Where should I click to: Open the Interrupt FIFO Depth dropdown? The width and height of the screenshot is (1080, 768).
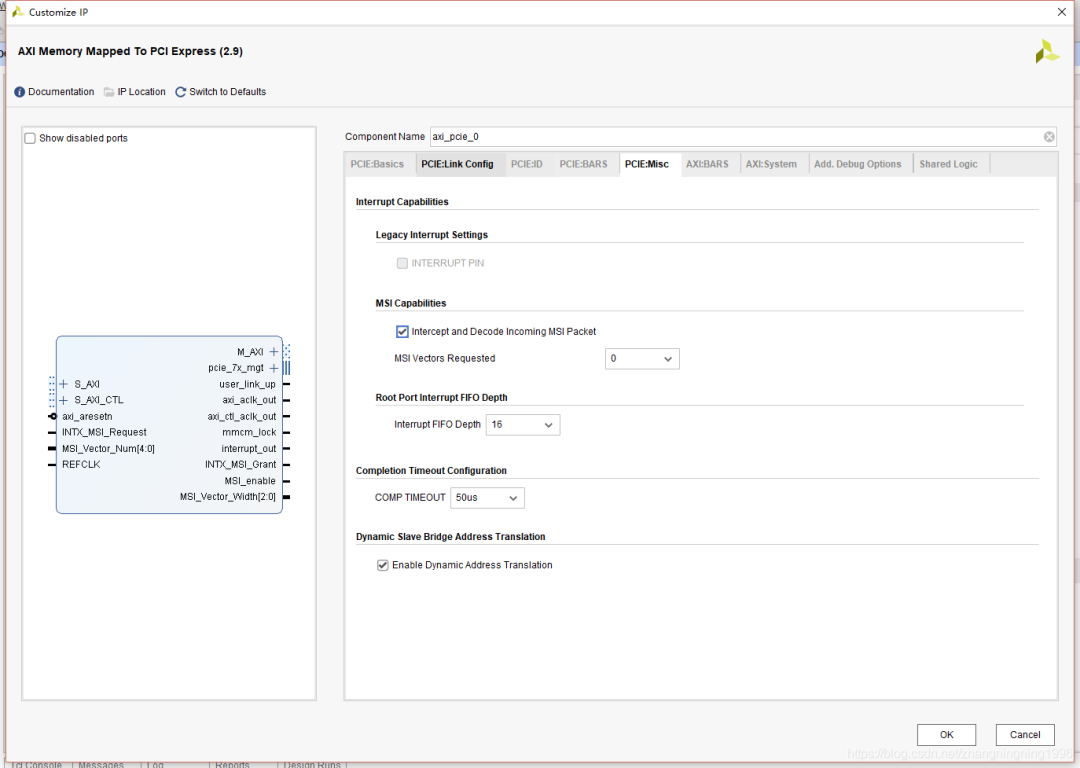(x=523, y=425)
